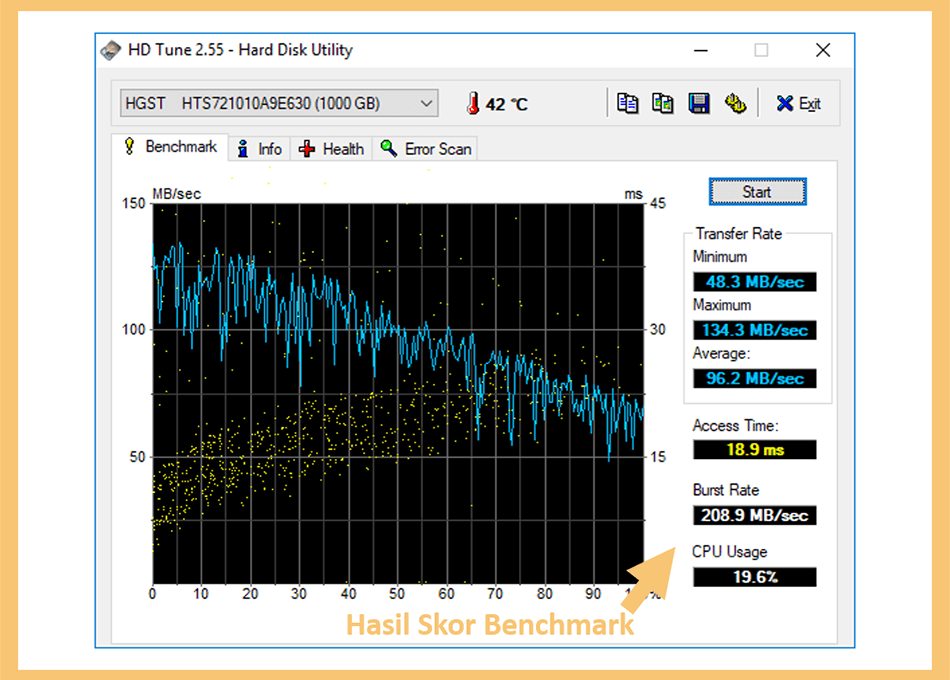Screen dimensions: 950x680
Task: Click the save screenshot floppy disk icon
Action: 699,104
